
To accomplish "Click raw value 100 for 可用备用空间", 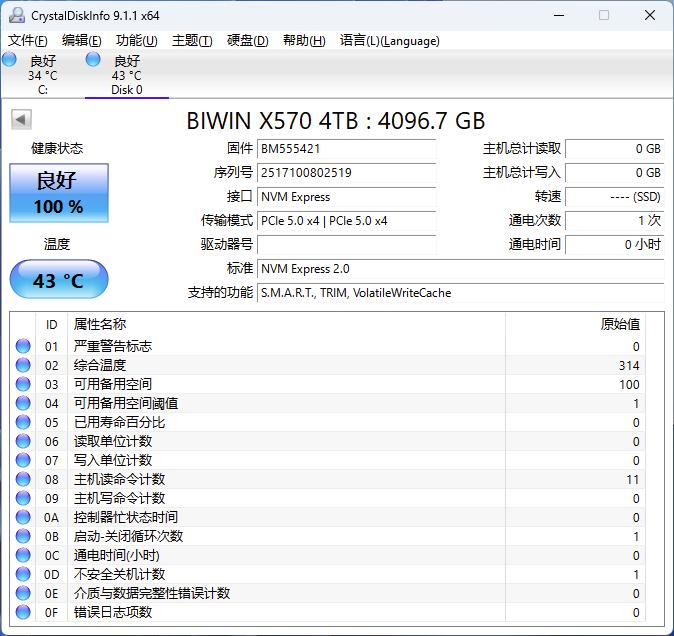I will (629, 385).
